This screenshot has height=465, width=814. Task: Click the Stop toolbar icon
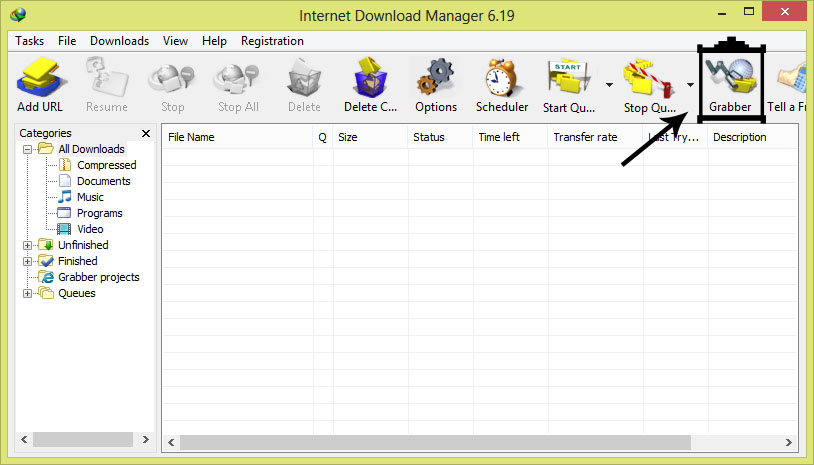click(172, 78)
